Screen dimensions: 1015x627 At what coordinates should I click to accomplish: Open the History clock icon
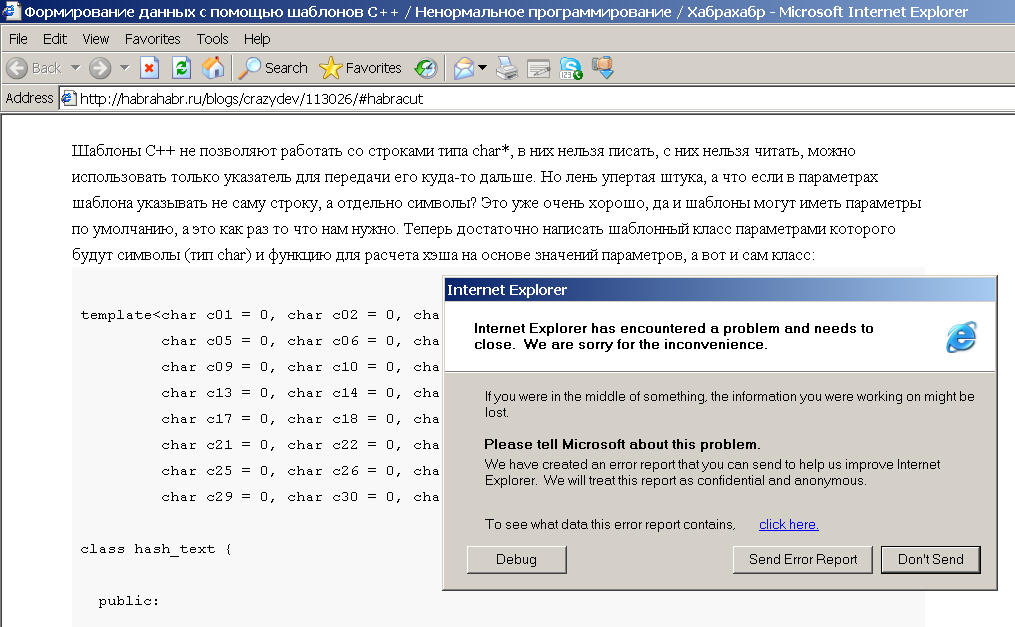426,68
